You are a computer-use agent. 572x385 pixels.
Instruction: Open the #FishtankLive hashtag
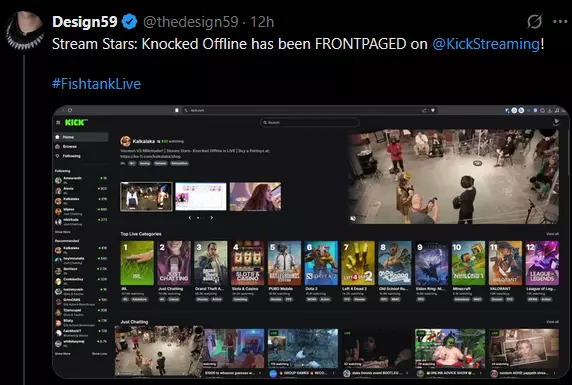click(x=96, y=84)
